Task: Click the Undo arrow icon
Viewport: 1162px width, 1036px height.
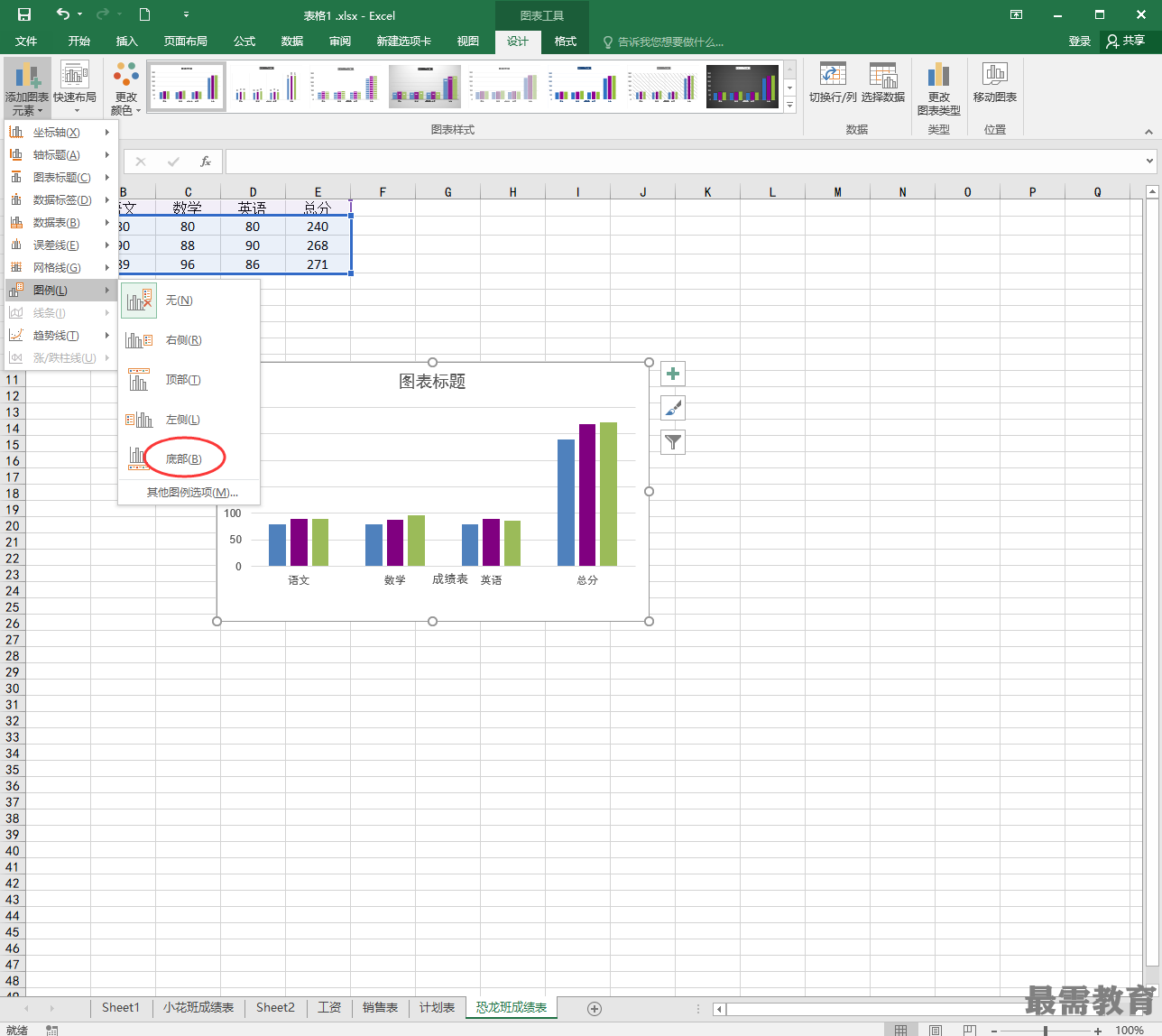Action: tap(62, 14)
